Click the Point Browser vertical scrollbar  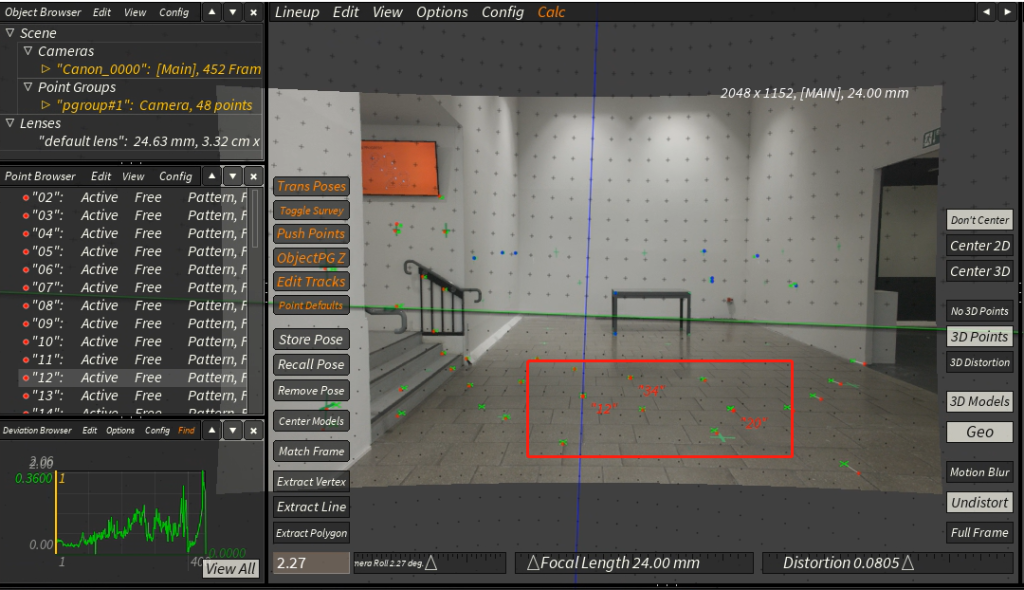coord(255,219)
